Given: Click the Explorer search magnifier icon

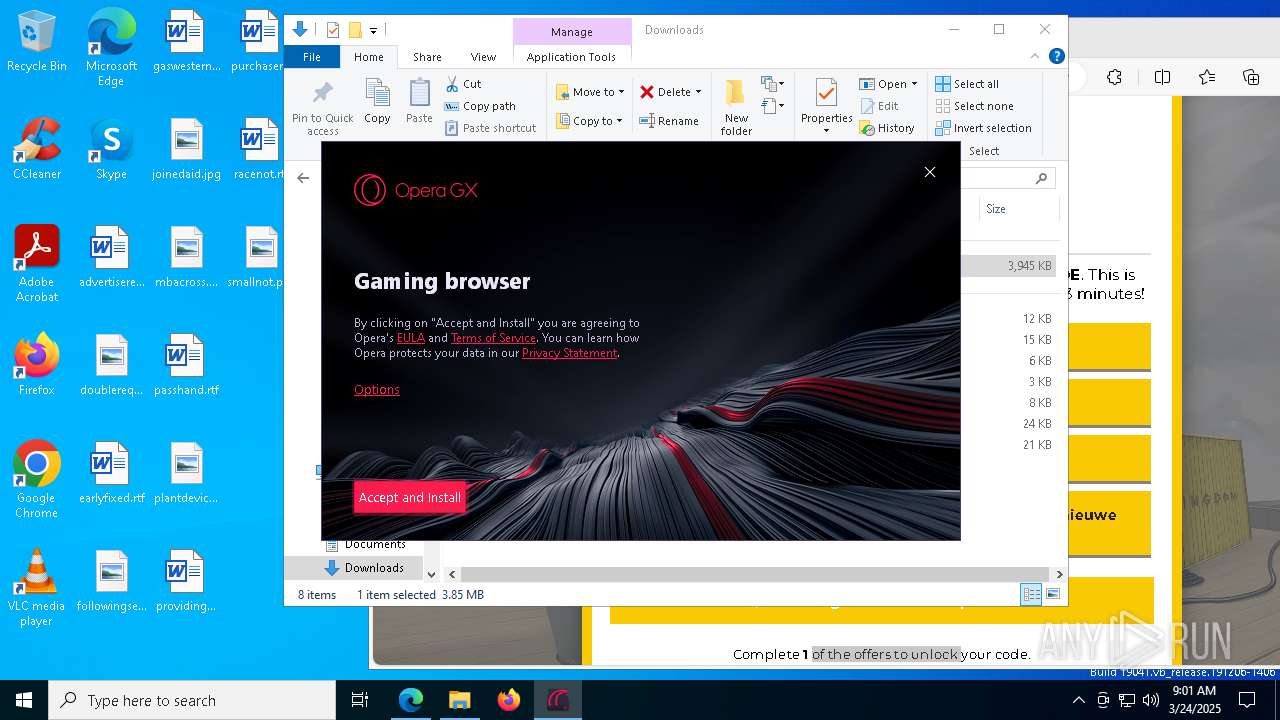Looking at the screenshot, I should coord(1041,178).
